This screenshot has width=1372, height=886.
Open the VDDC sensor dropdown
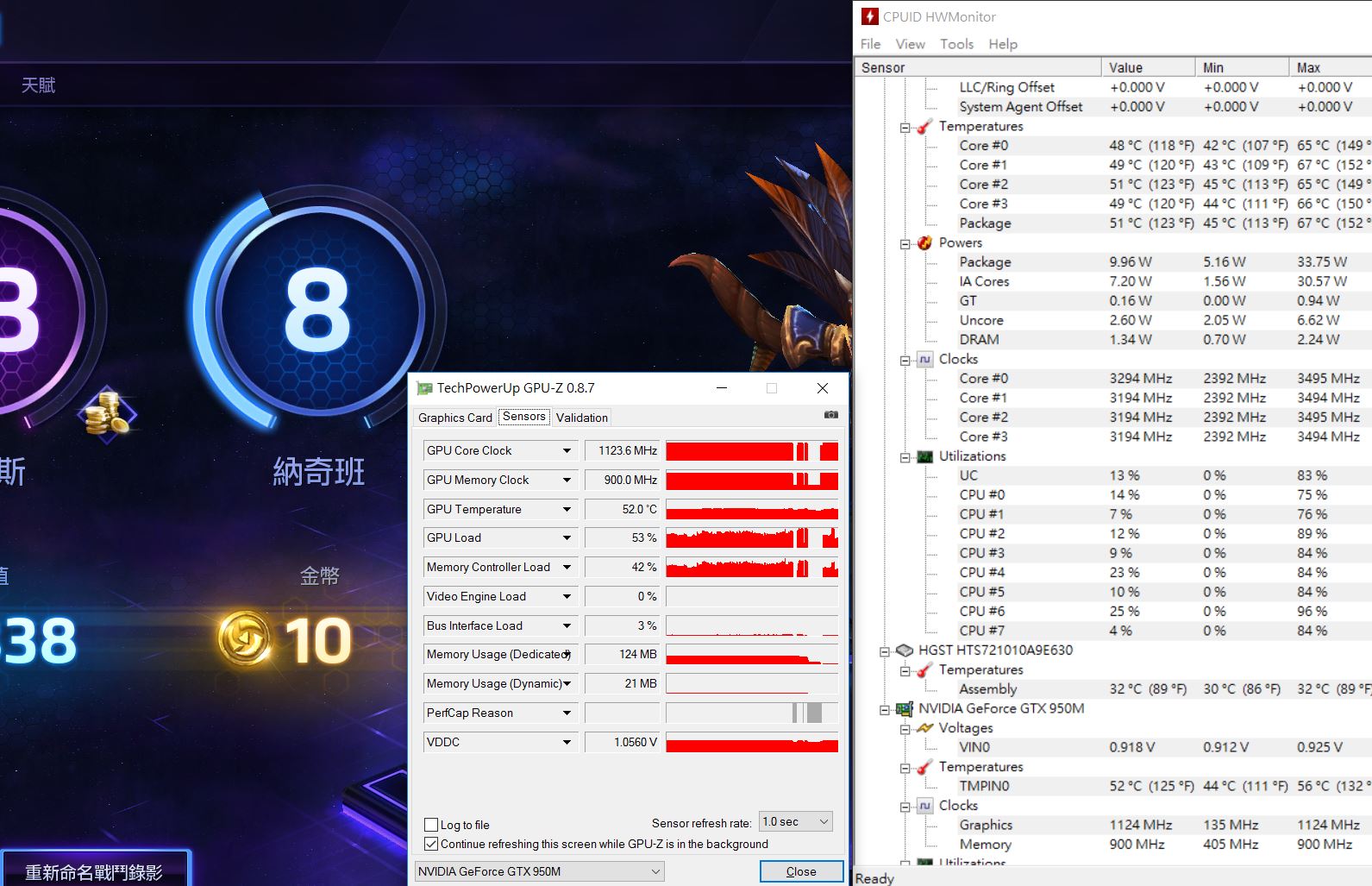click(567, 742)
